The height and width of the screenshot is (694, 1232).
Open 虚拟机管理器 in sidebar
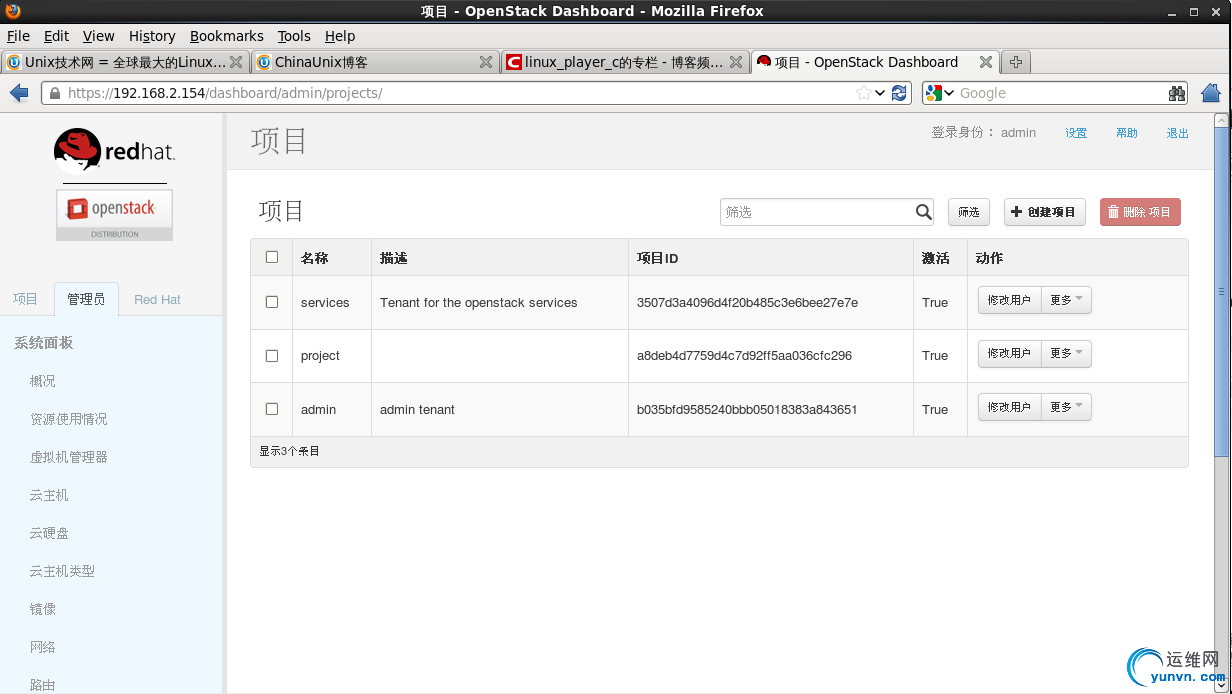(x=69, y=457)
